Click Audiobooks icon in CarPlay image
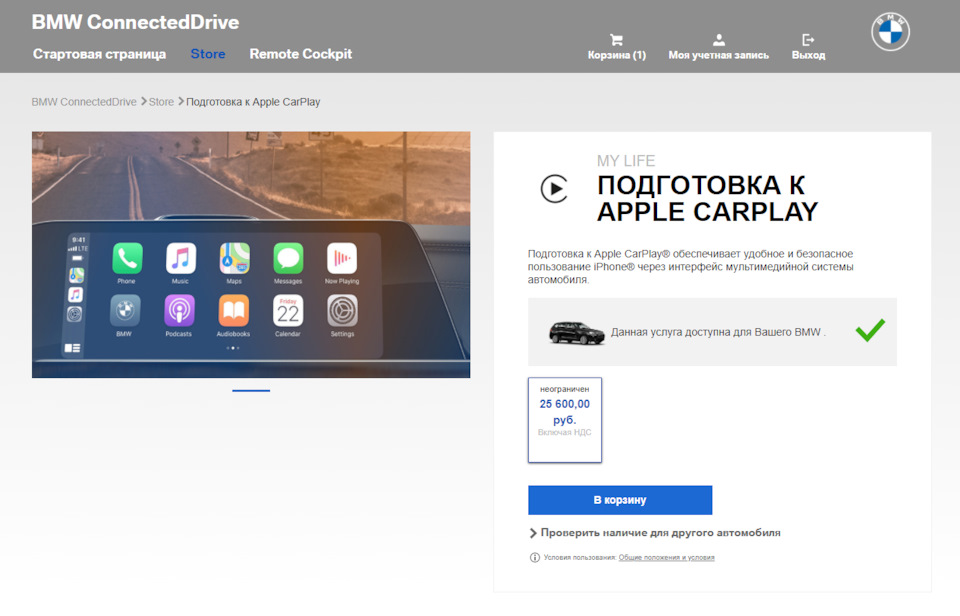This screenshot has height=616, width=960. pos(233,311)
